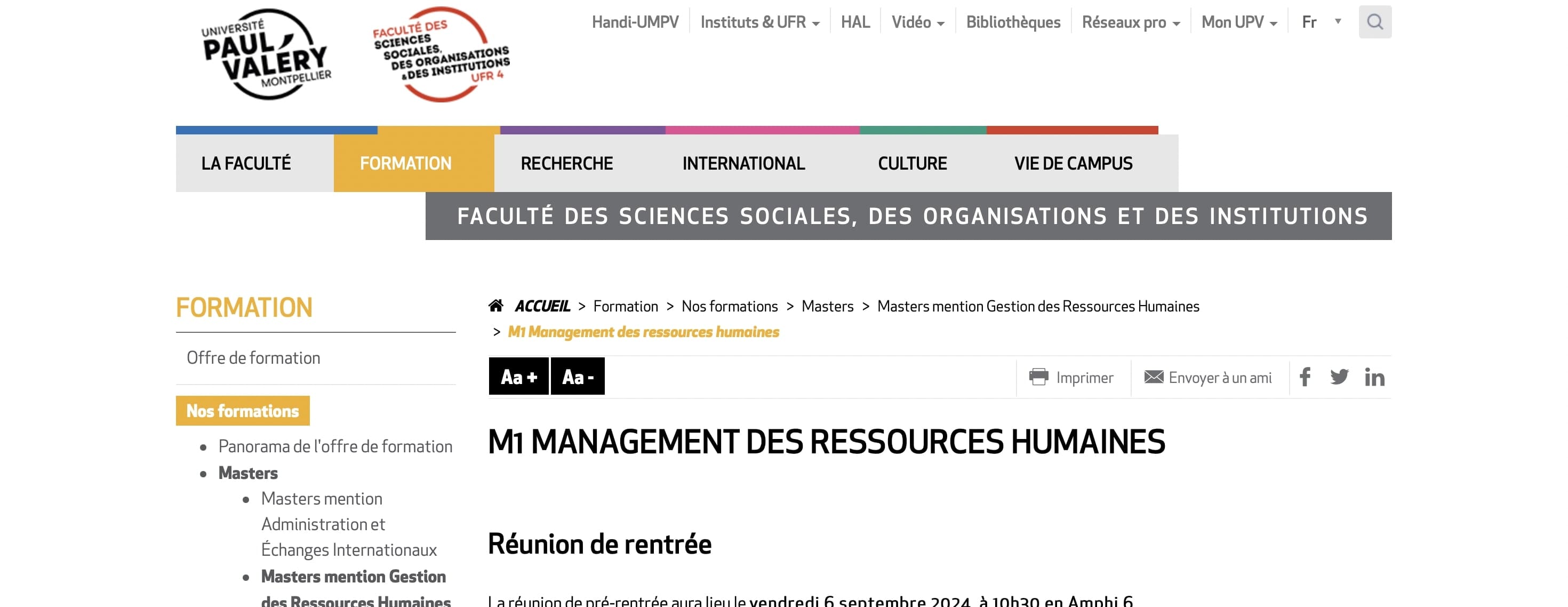Click Formation in the breadcrumb
This screenshot has height=607, width=1568.
(625, 306)
